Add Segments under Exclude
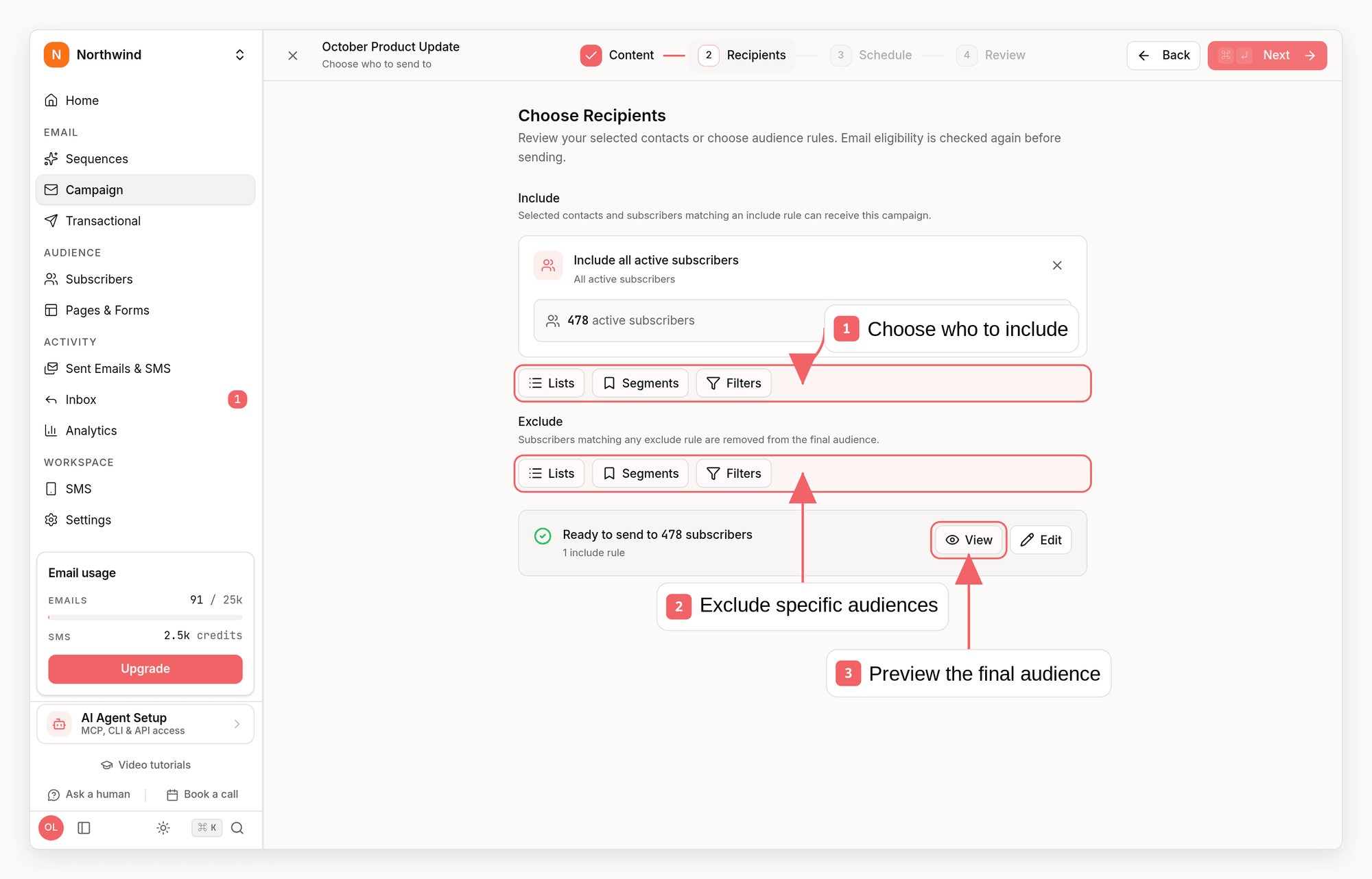1372x879 pixels. click(640, 474)
